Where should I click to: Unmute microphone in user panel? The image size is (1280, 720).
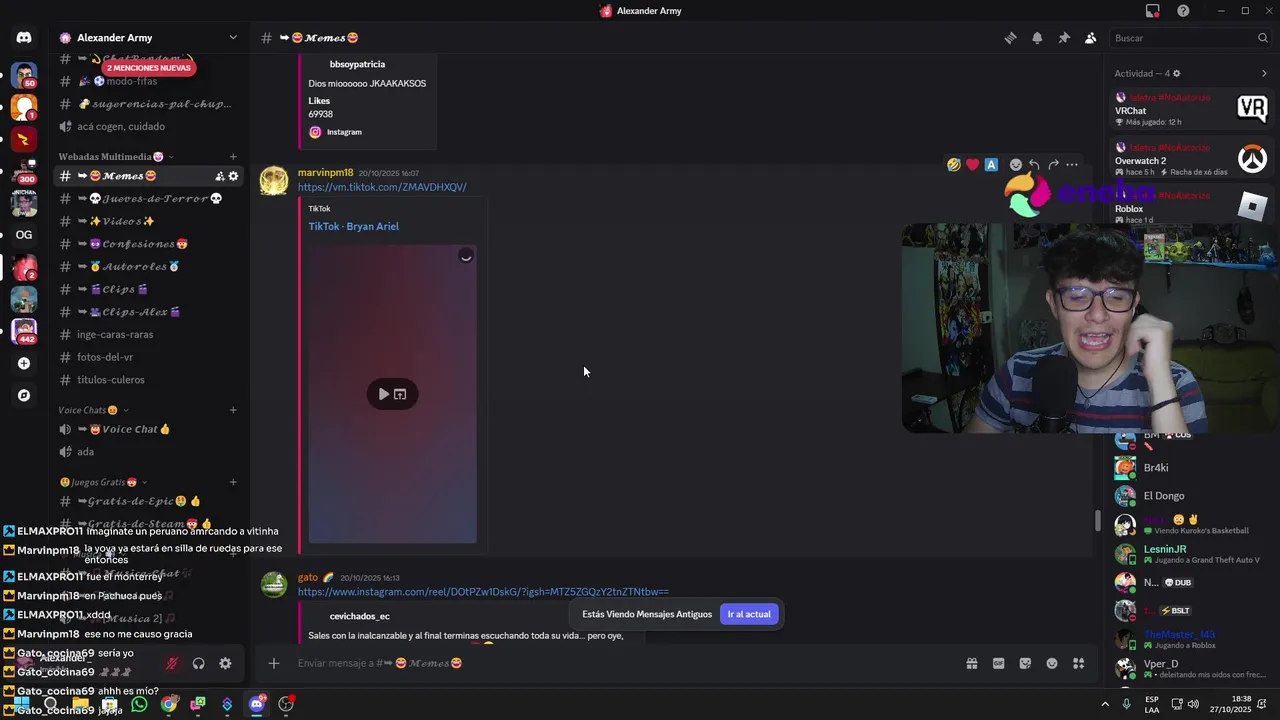pos(172,663)
